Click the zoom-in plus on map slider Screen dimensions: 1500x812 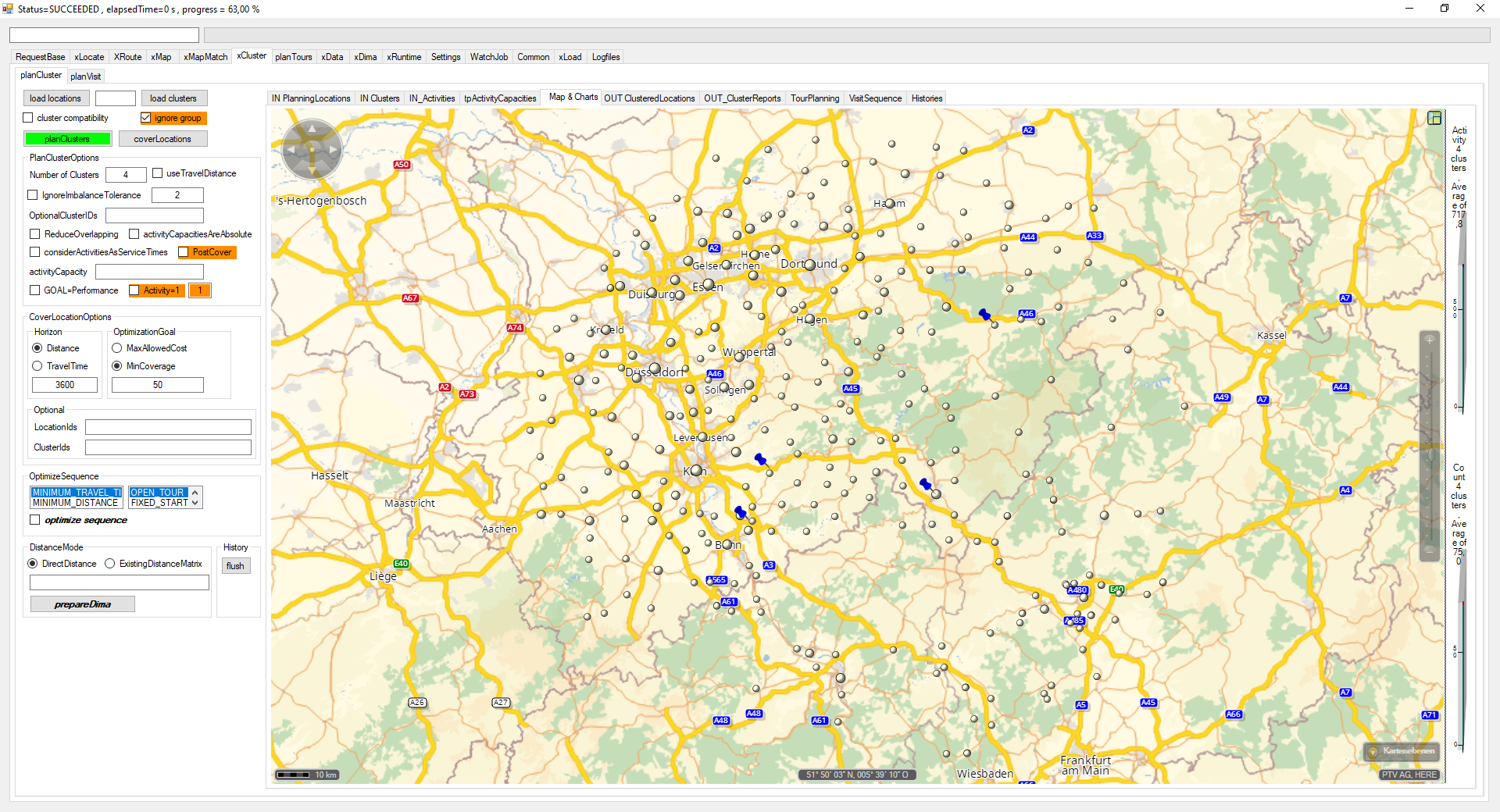[1430, 340]
